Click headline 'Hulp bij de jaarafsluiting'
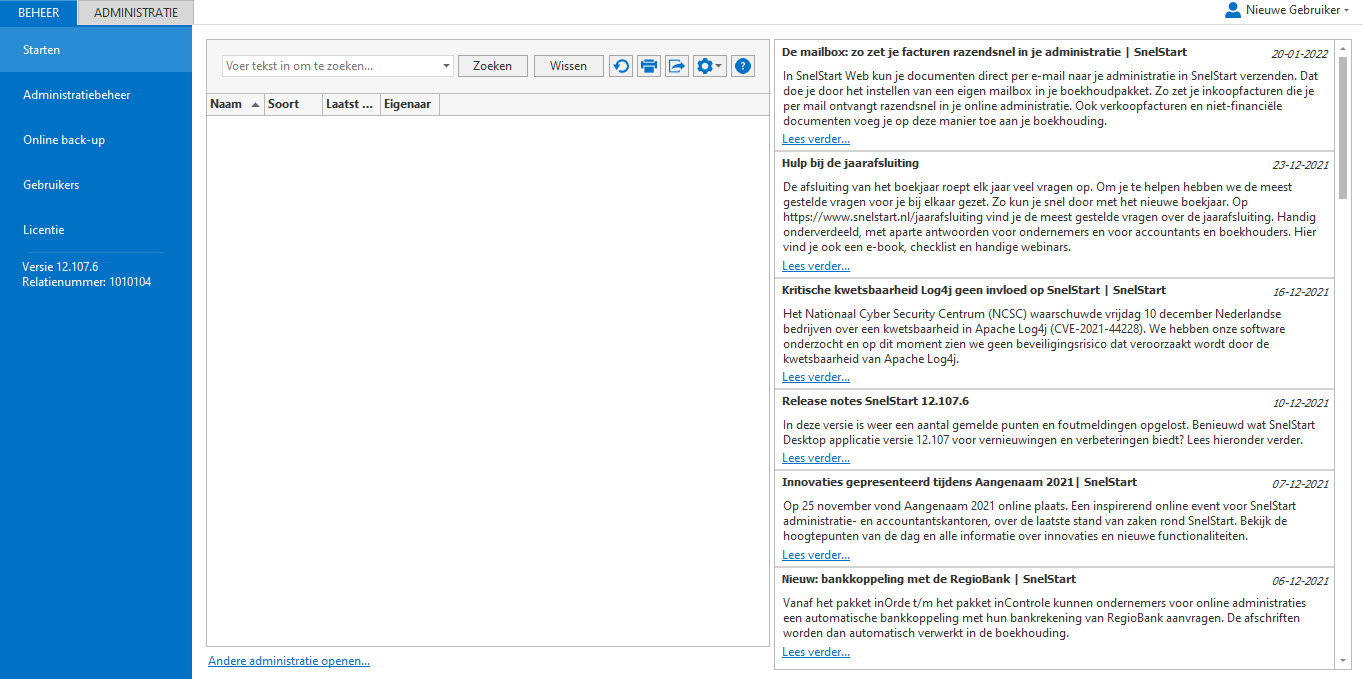Image resolution: width=1363 pixels, height=679 pixels. (850, 163)
